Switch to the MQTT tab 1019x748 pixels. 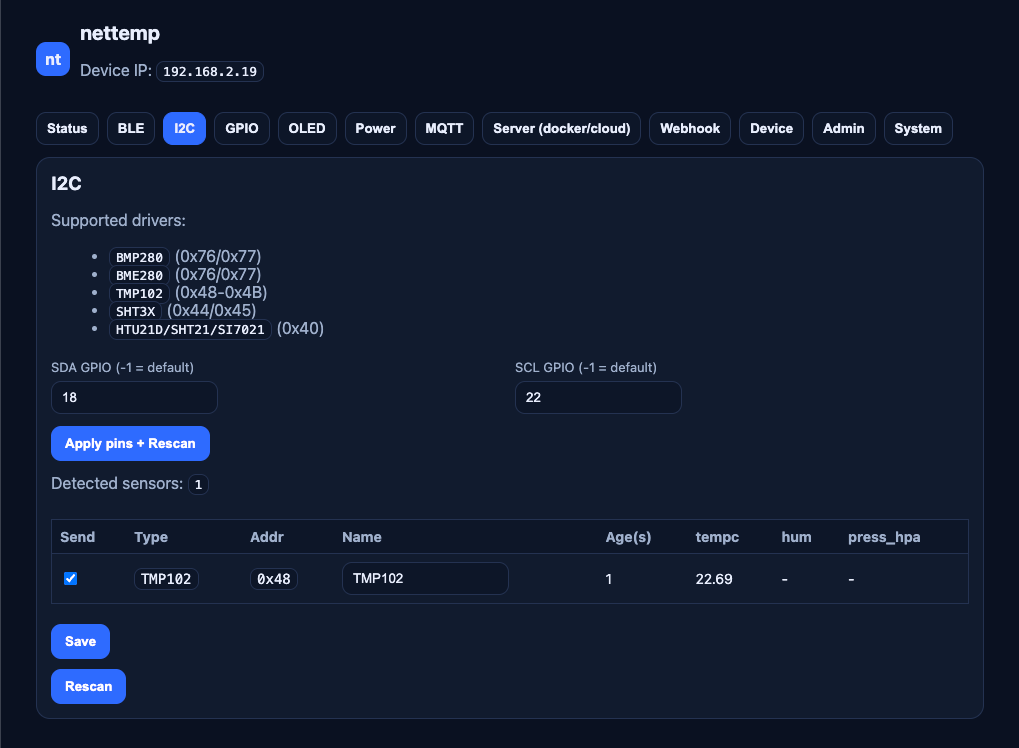point(444,129)
